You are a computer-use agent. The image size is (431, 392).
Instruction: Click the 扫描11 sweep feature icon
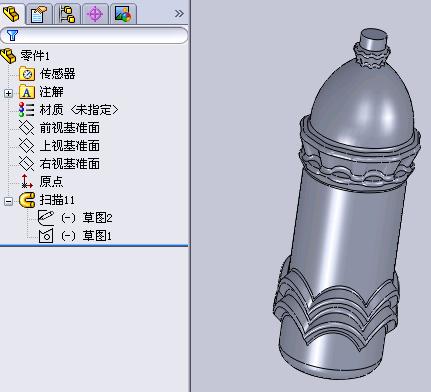27,200
